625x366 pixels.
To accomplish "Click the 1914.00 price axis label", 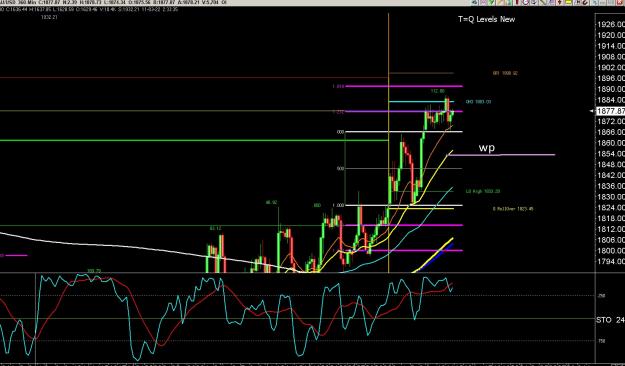I will (611, 46).
